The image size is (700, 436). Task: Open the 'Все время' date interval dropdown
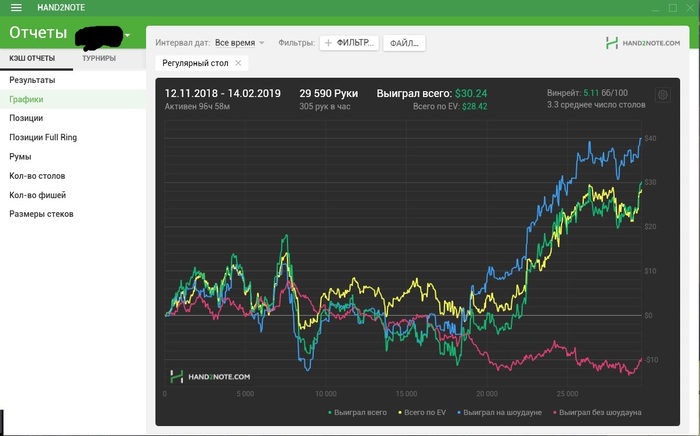point(239,43)
